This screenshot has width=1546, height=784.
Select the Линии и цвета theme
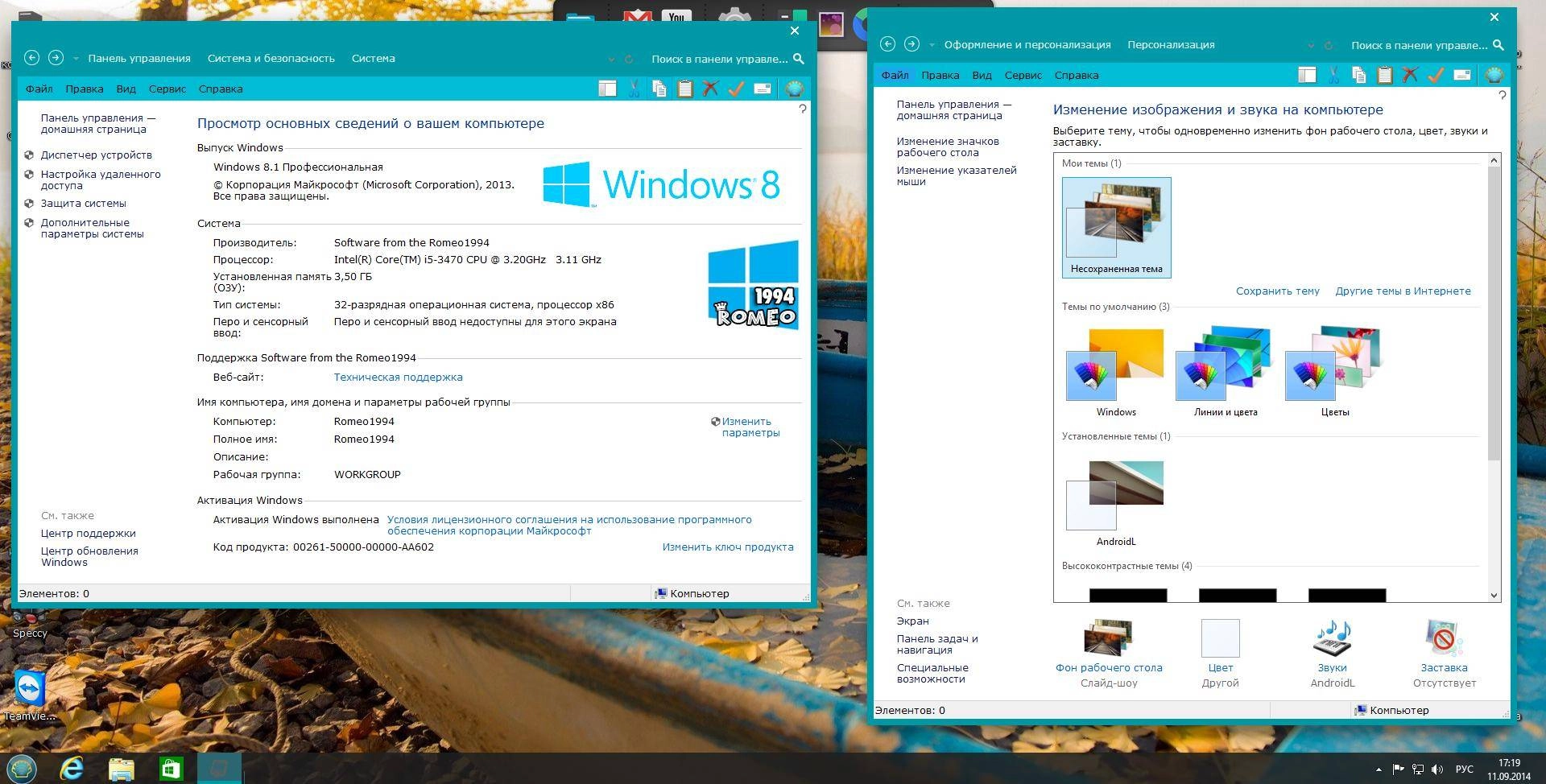1225,372
